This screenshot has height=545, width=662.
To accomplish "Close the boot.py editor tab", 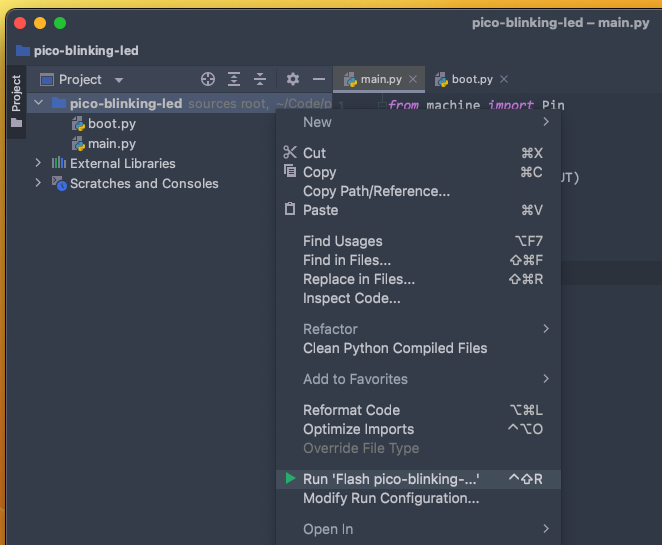I will point(504,79).
